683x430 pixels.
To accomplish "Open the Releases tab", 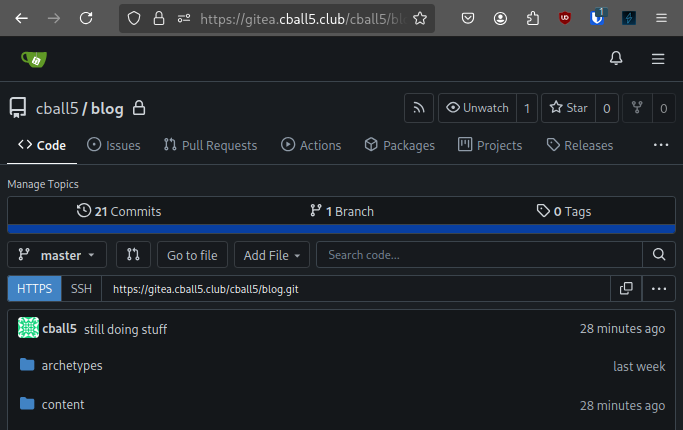I will [x=580, y=145].
